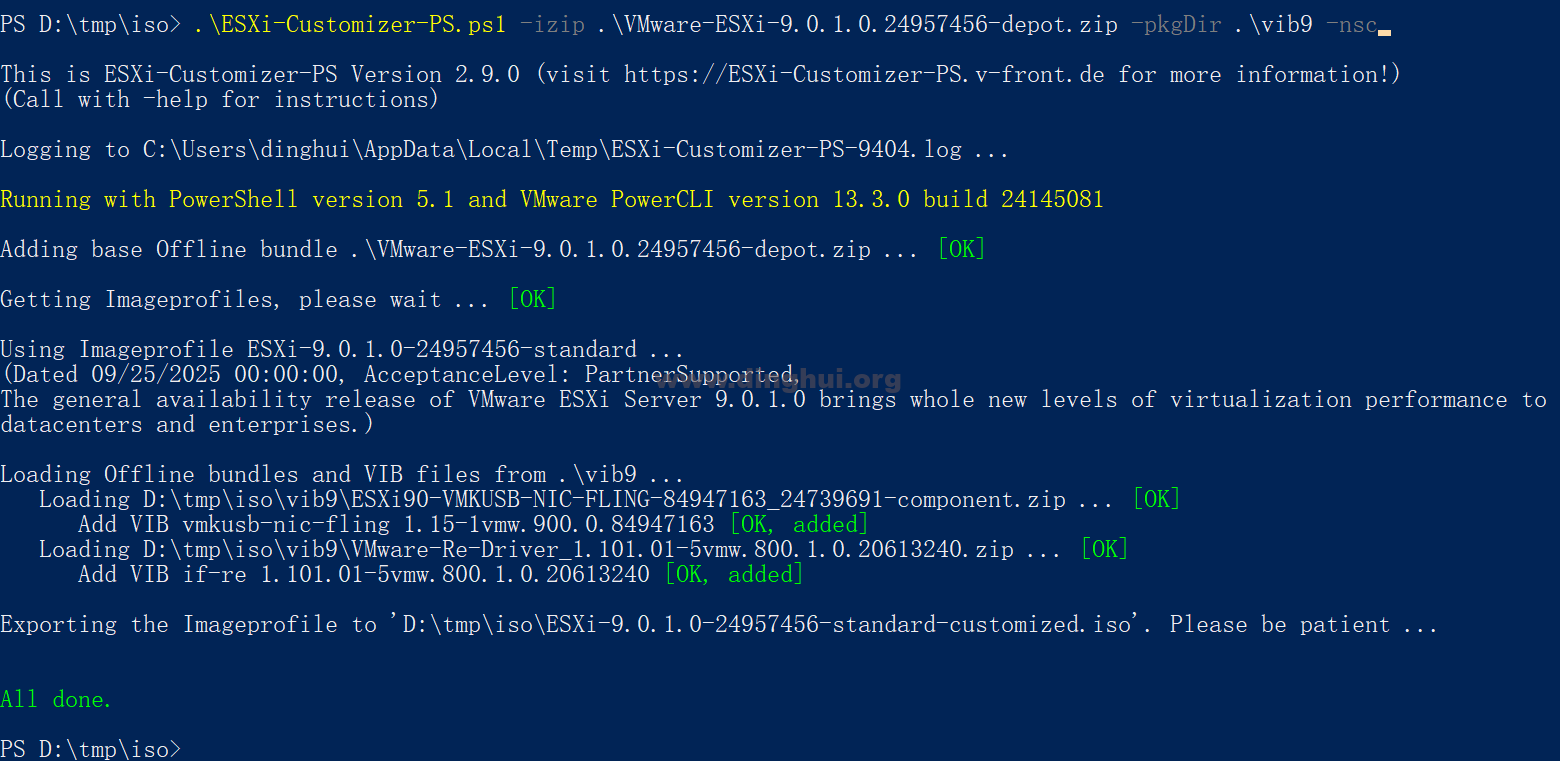
Task: Click the OK status after VMKUSB-NIC-FLING component zip
Action: point(1156,500)
